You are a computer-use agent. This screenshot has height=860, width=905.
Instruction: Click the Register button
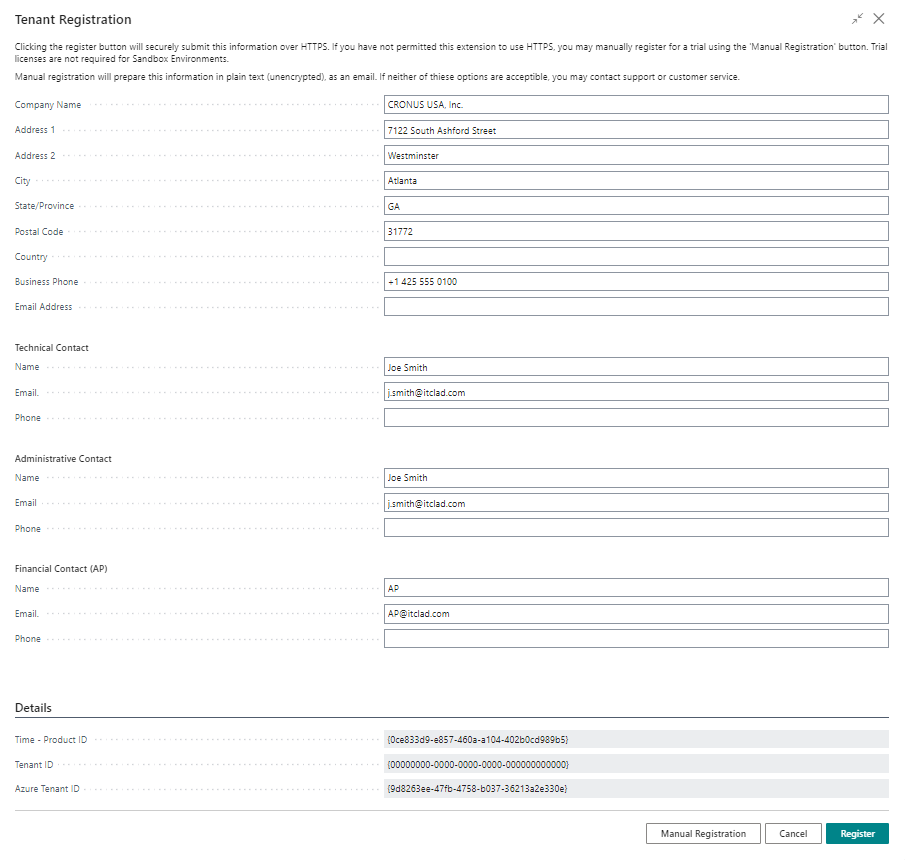857,833
